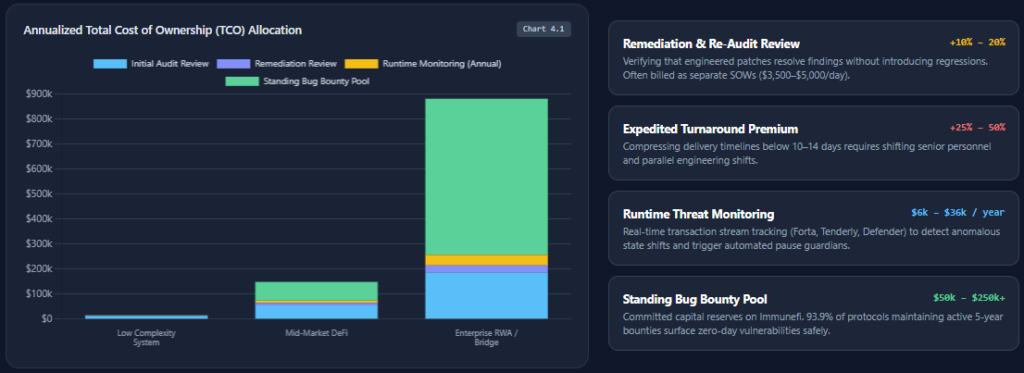Click green bounty segment of Mid-Market DeFi bar
This screenshot has height=373, width=1024.
pos(316,291)
